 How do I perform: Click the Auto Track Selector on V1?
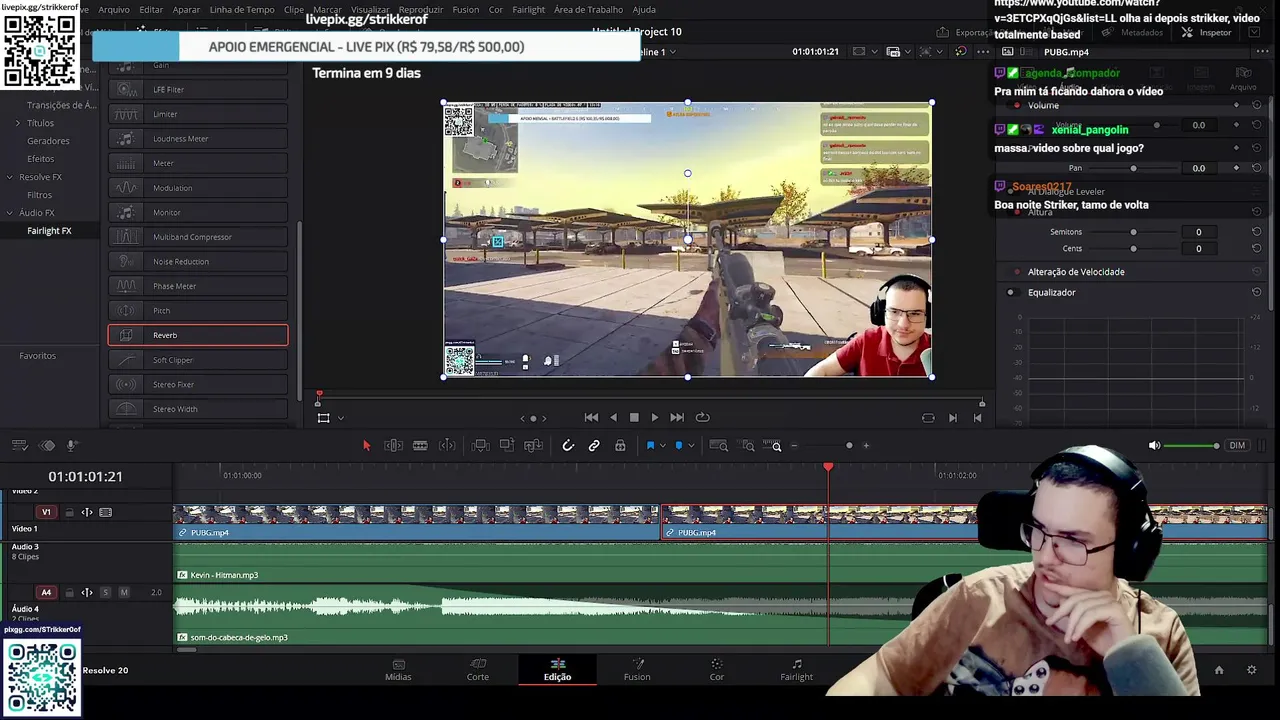[x=87, y=512]
